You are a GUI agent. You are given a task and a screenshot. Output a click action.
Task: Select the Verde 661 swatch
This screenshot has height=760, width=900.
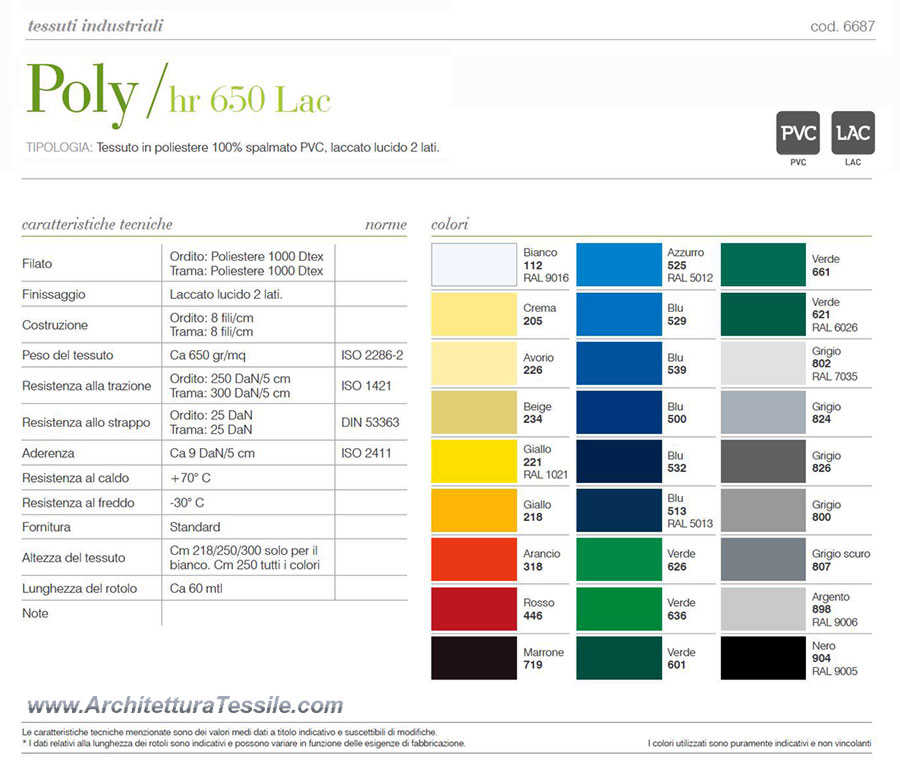[763, 265]
